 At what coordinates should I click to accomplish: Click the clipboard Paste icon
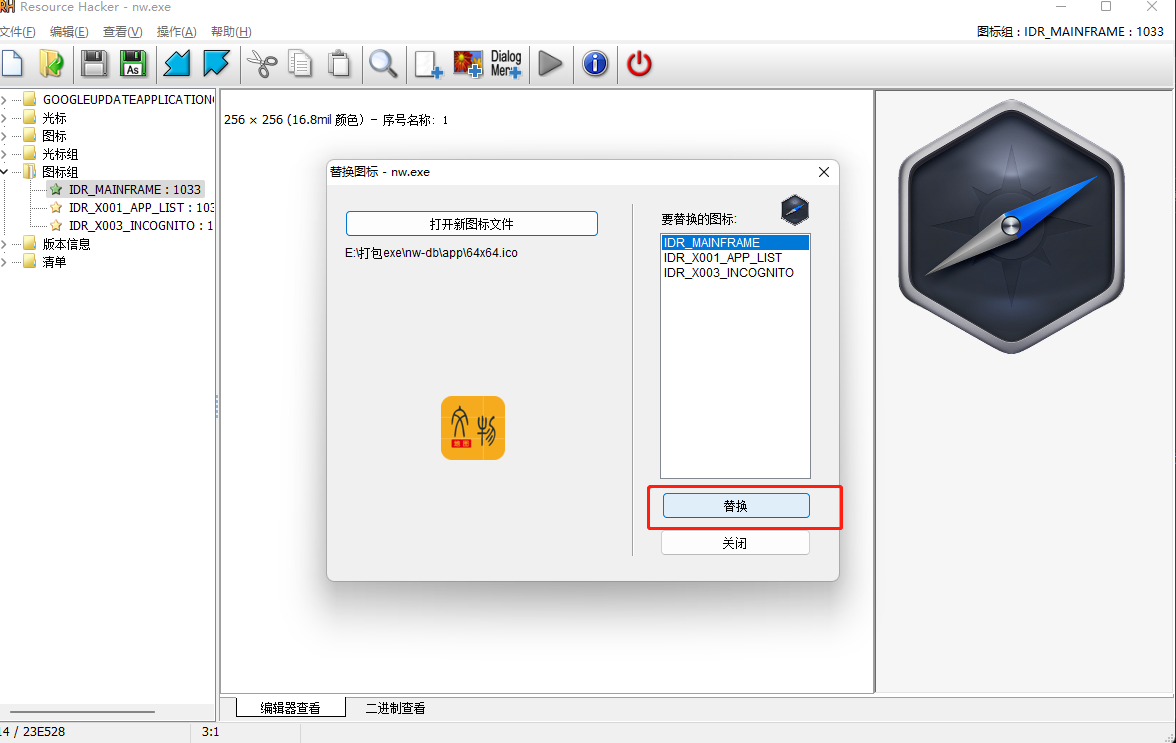[x=339, y=64]
